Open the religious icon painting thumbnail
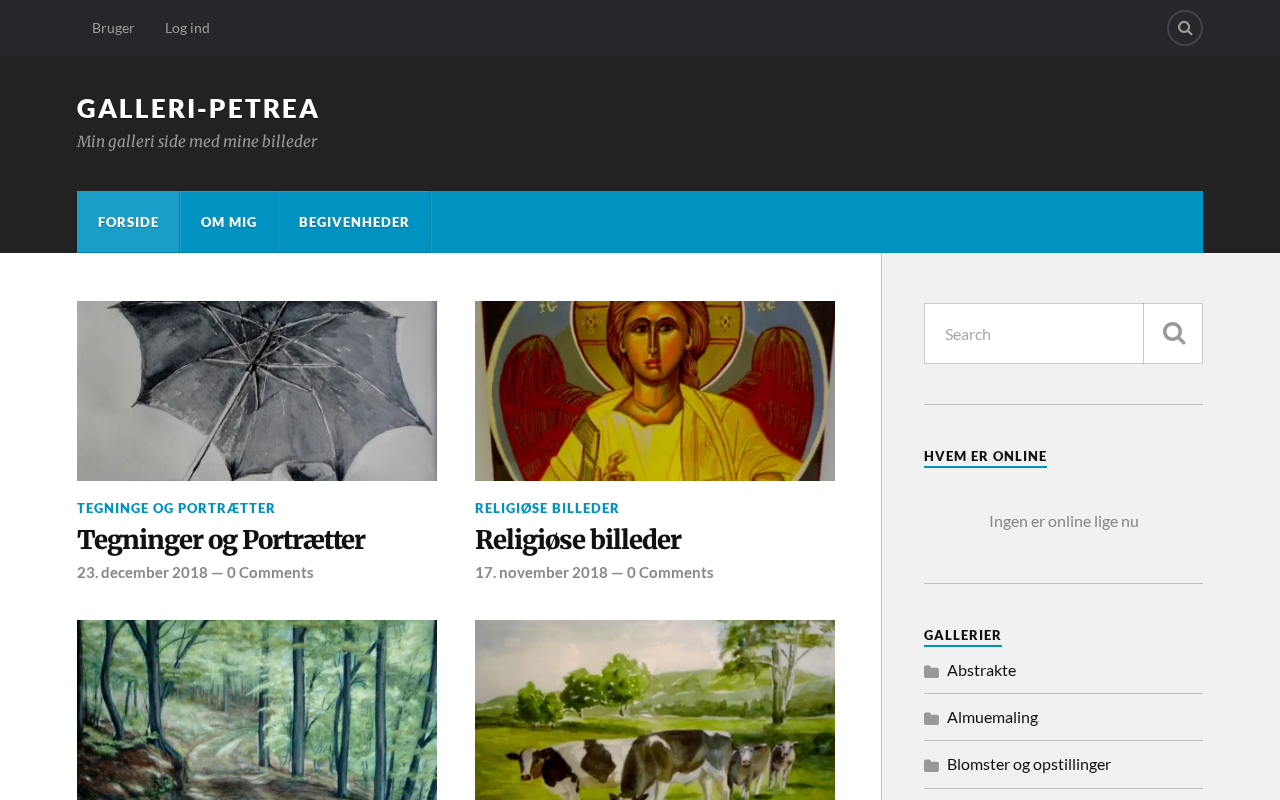The image size is (1280, 800). pos(655,391)
